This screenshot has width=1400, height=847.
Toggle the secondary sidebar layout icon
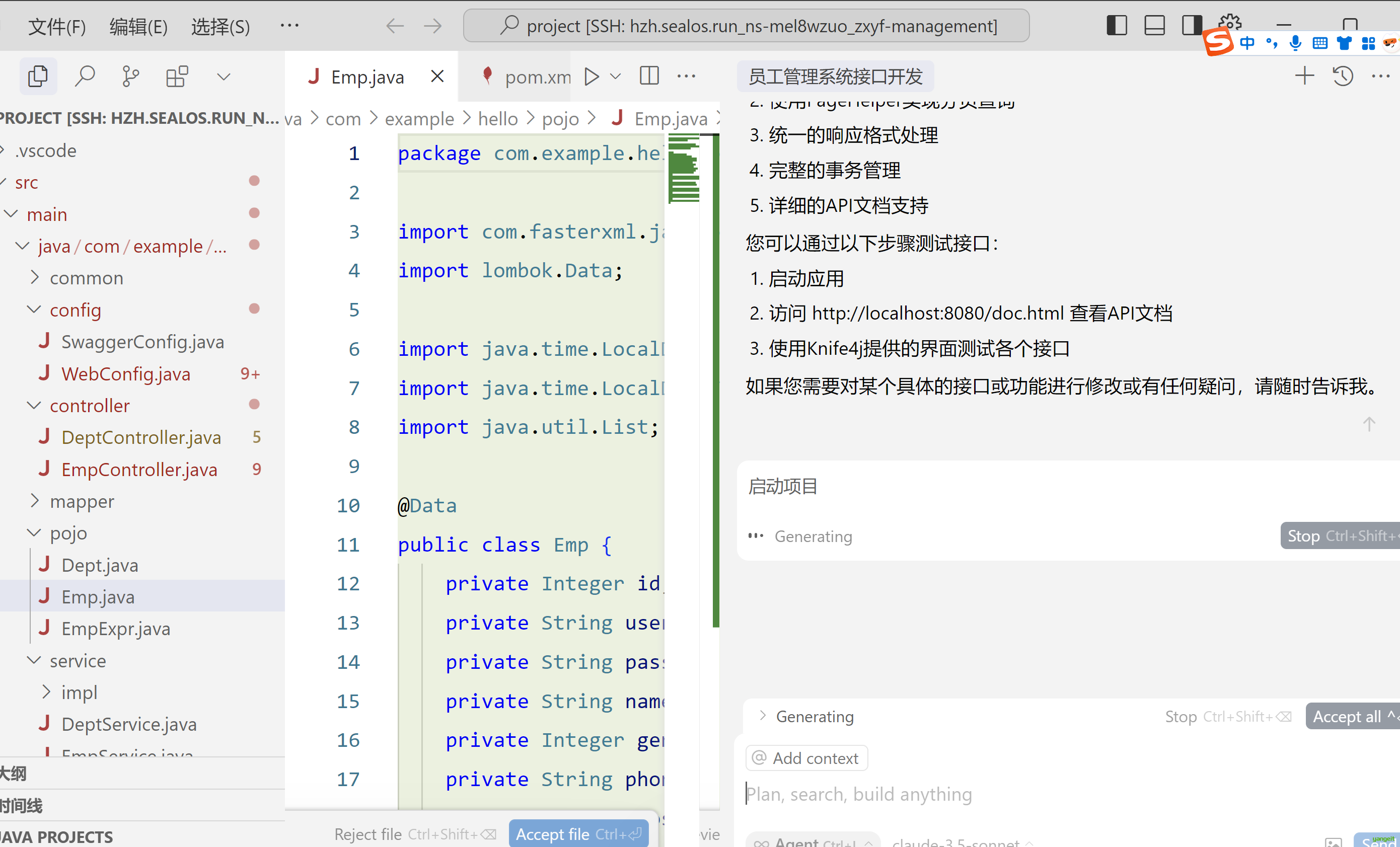pos(1192,26)
